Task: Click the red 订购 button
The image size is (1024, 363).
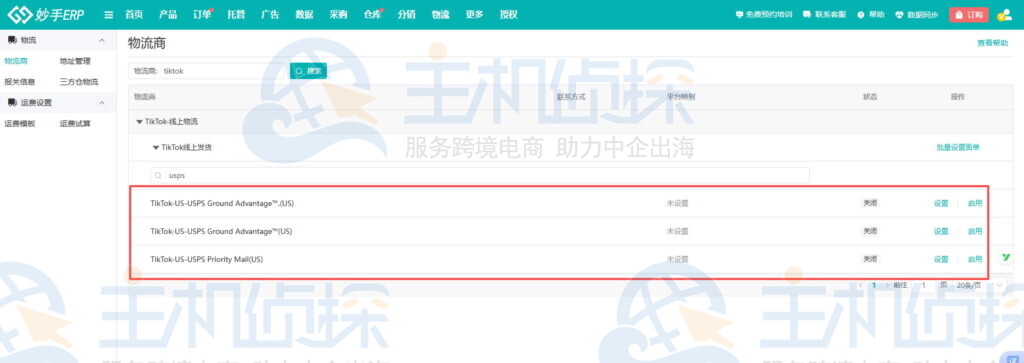Action: point(968,14)
